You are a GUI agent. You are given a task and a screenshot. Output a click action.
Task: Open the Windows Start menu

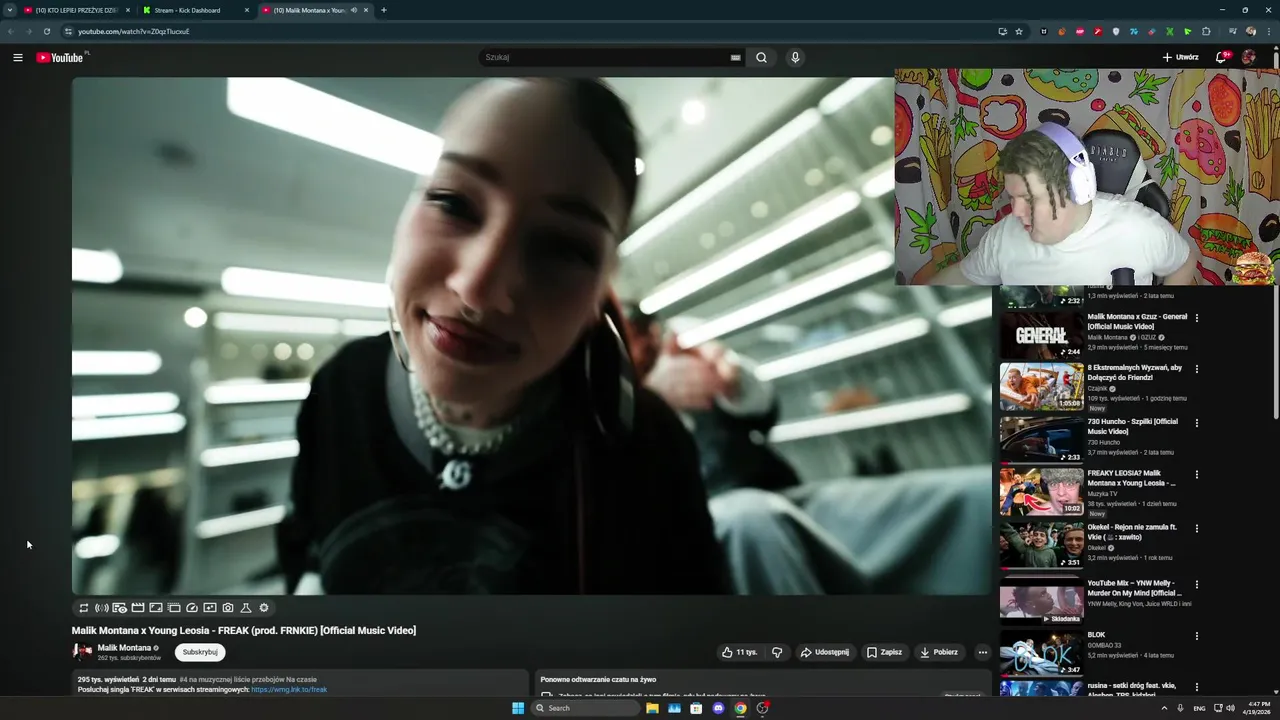pyautogui.click(x=518, y=708)
